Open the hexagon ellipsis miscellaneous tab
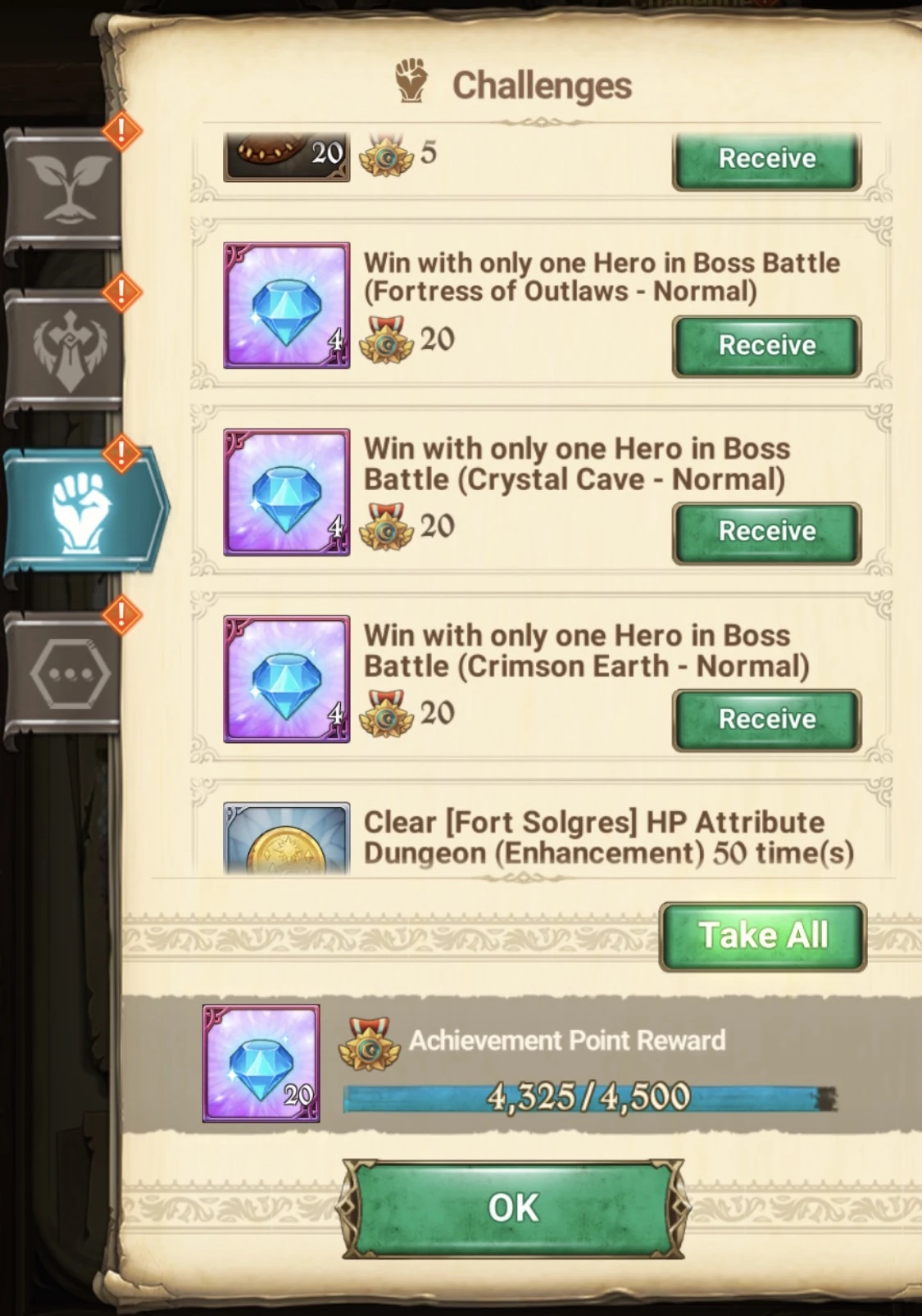This screenshot has height=1316, width=922. [x=64, y=674]
